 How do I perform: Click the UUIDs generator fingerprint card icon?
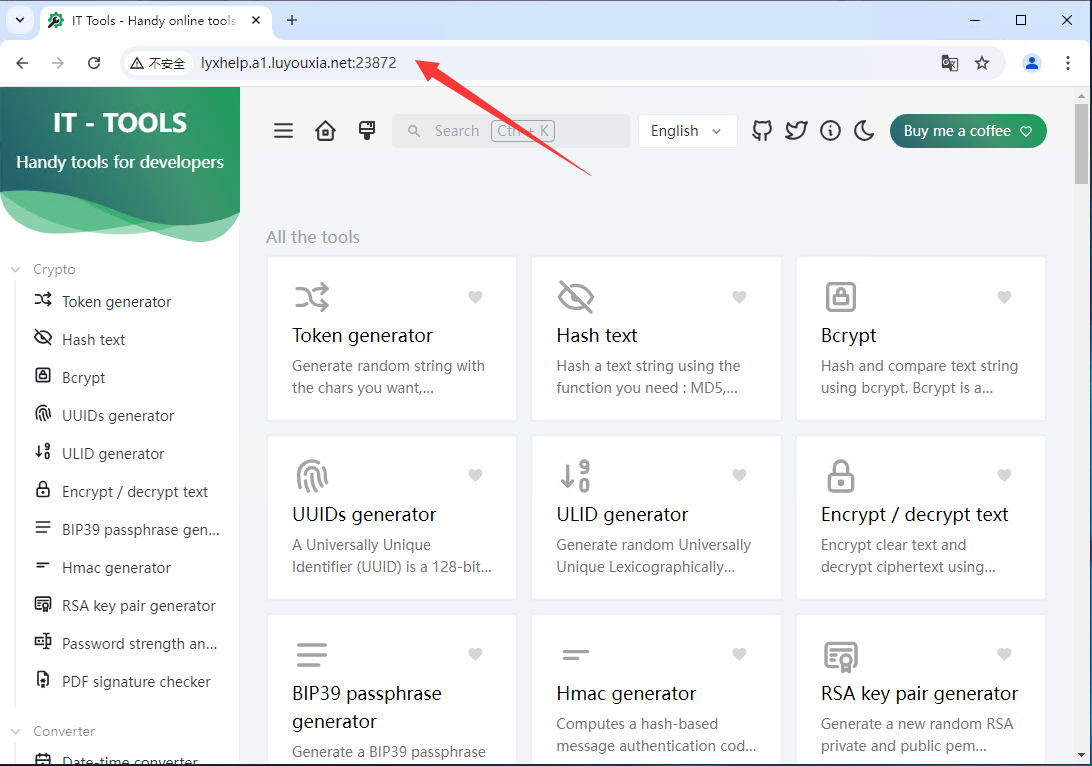[x=311, y=476]
